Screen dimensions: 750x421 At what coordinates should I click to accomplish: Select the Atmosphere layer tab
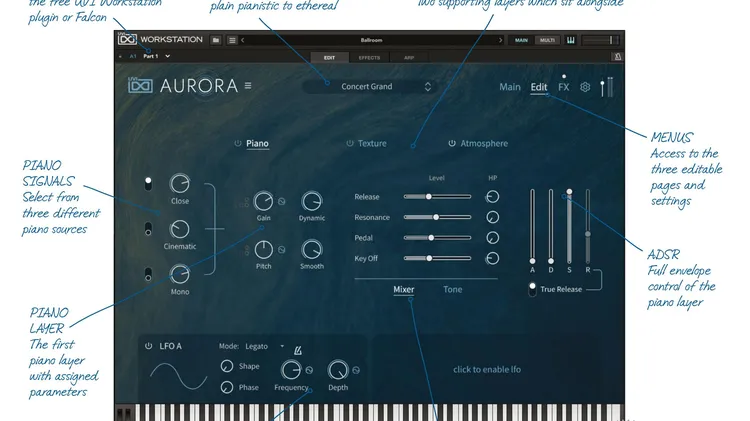click(484, 144)
